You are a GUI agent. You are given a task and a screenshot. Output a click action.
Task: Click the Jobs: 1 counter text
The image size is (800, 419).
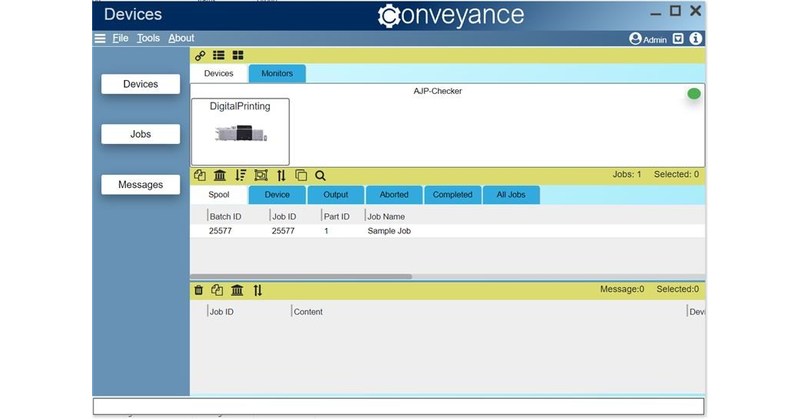click(627, 174)
